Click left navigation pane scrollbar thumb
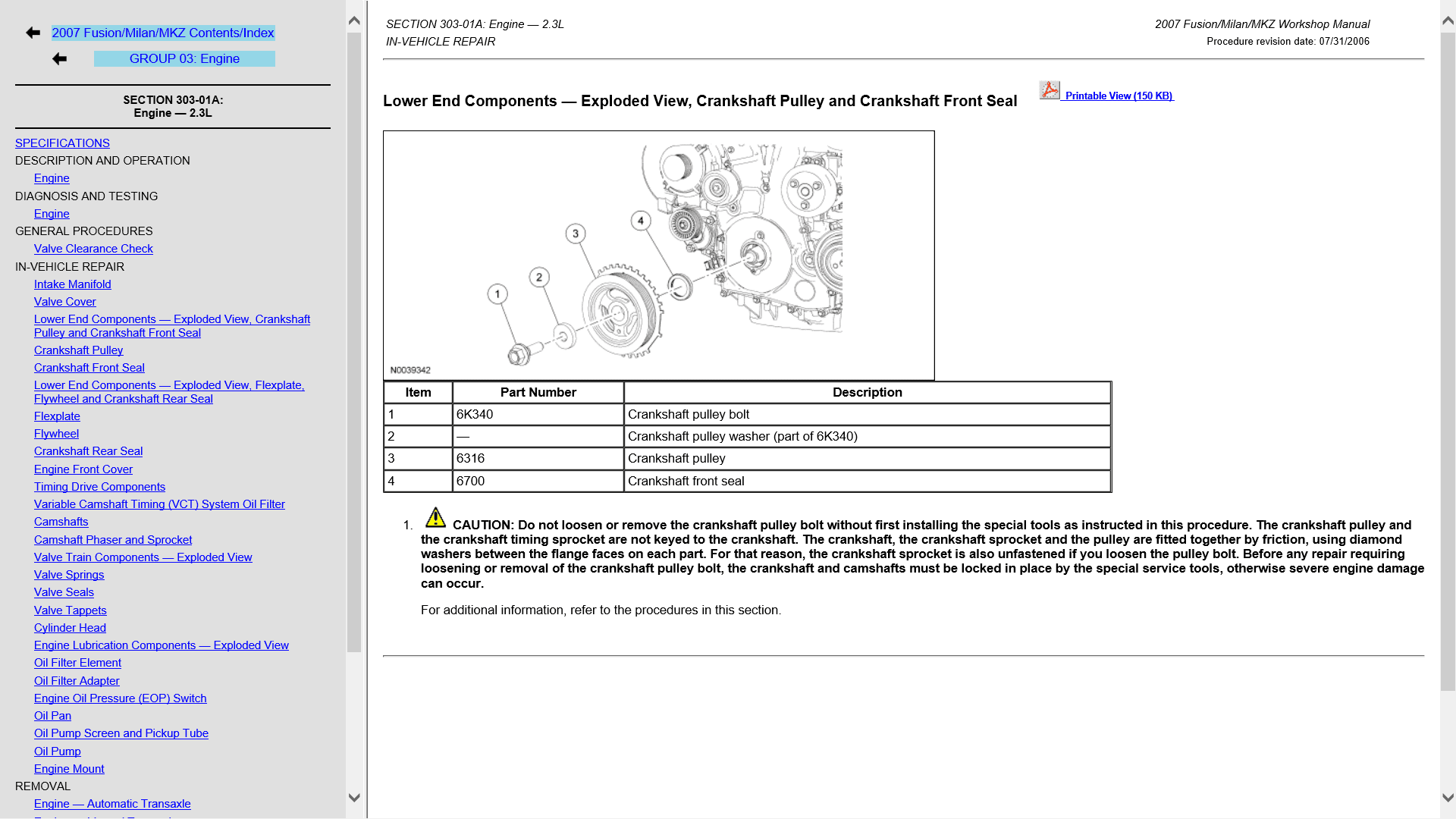This screenshot has width=1456, height=819. (x=354, y=342)
